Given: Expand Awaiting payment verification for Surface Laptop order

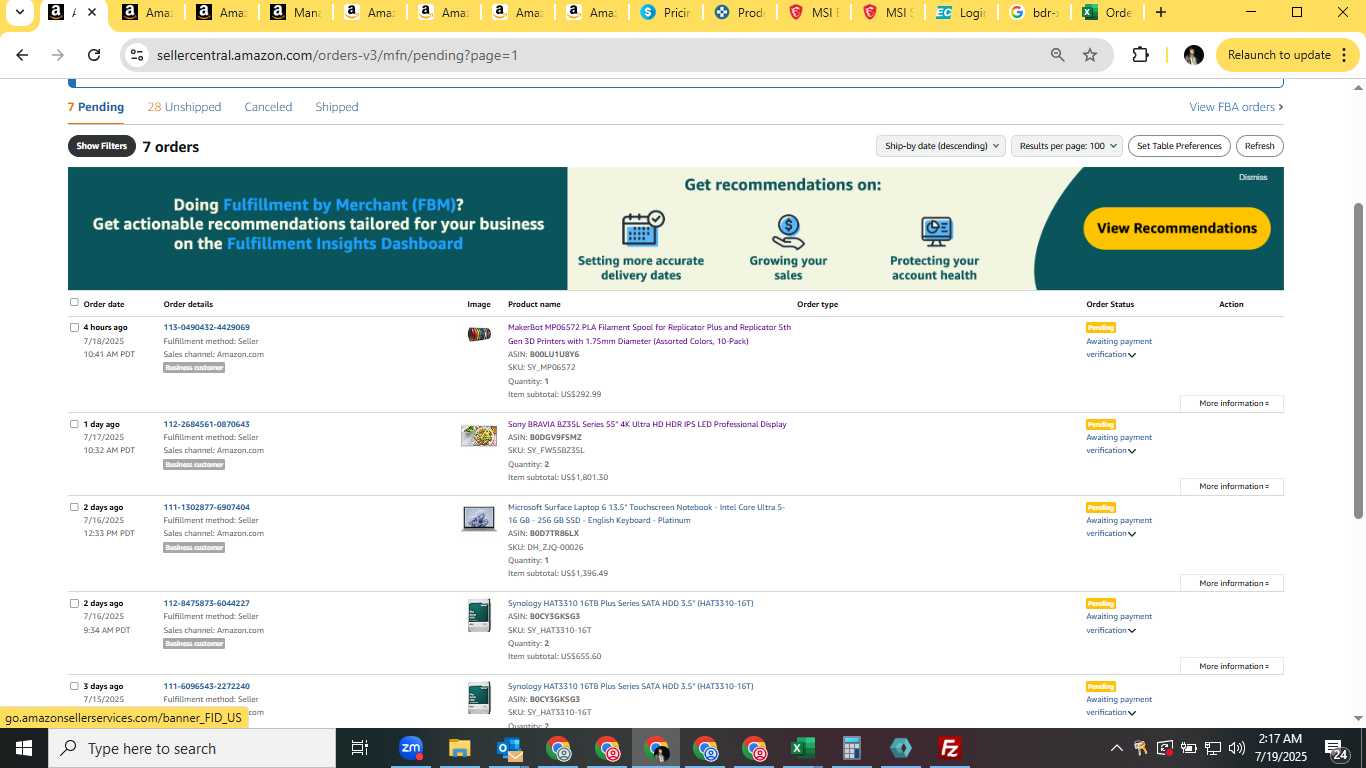Looking at the screenshot, I should click(x=1132, y=534).
